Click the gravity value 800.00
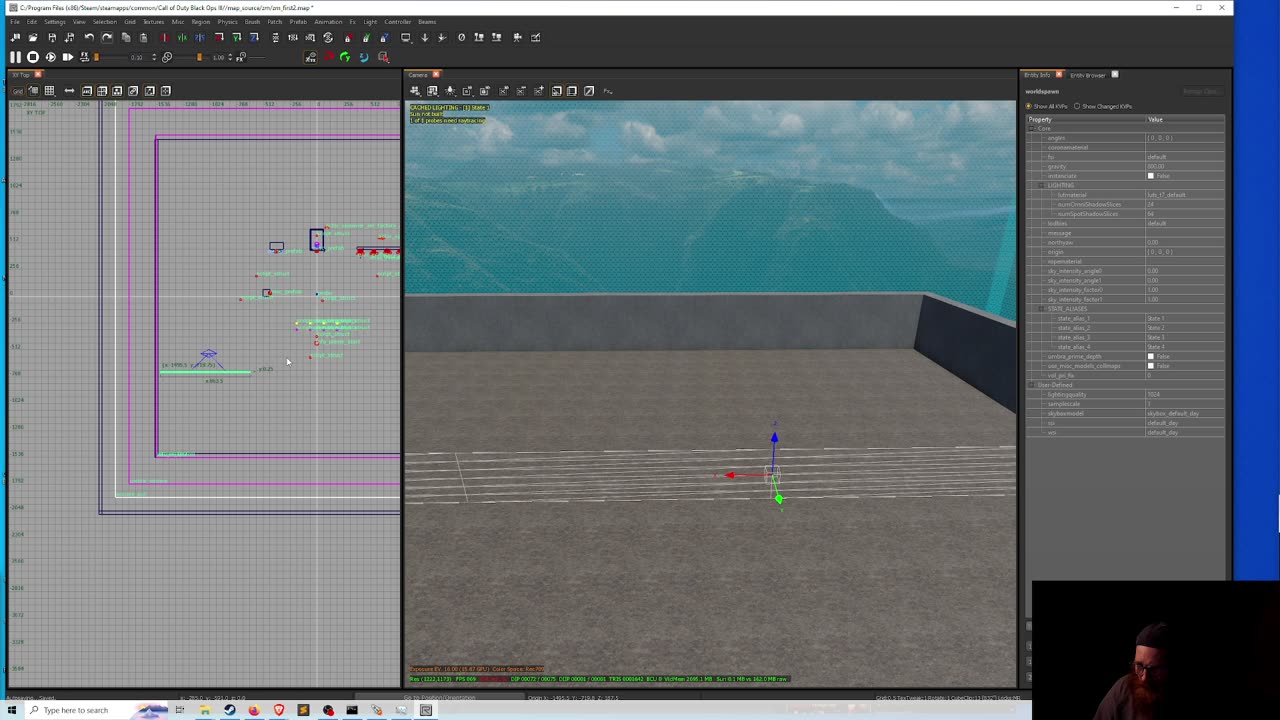1280x720 pixels. pyautogui.click(x=1185, y=166)
